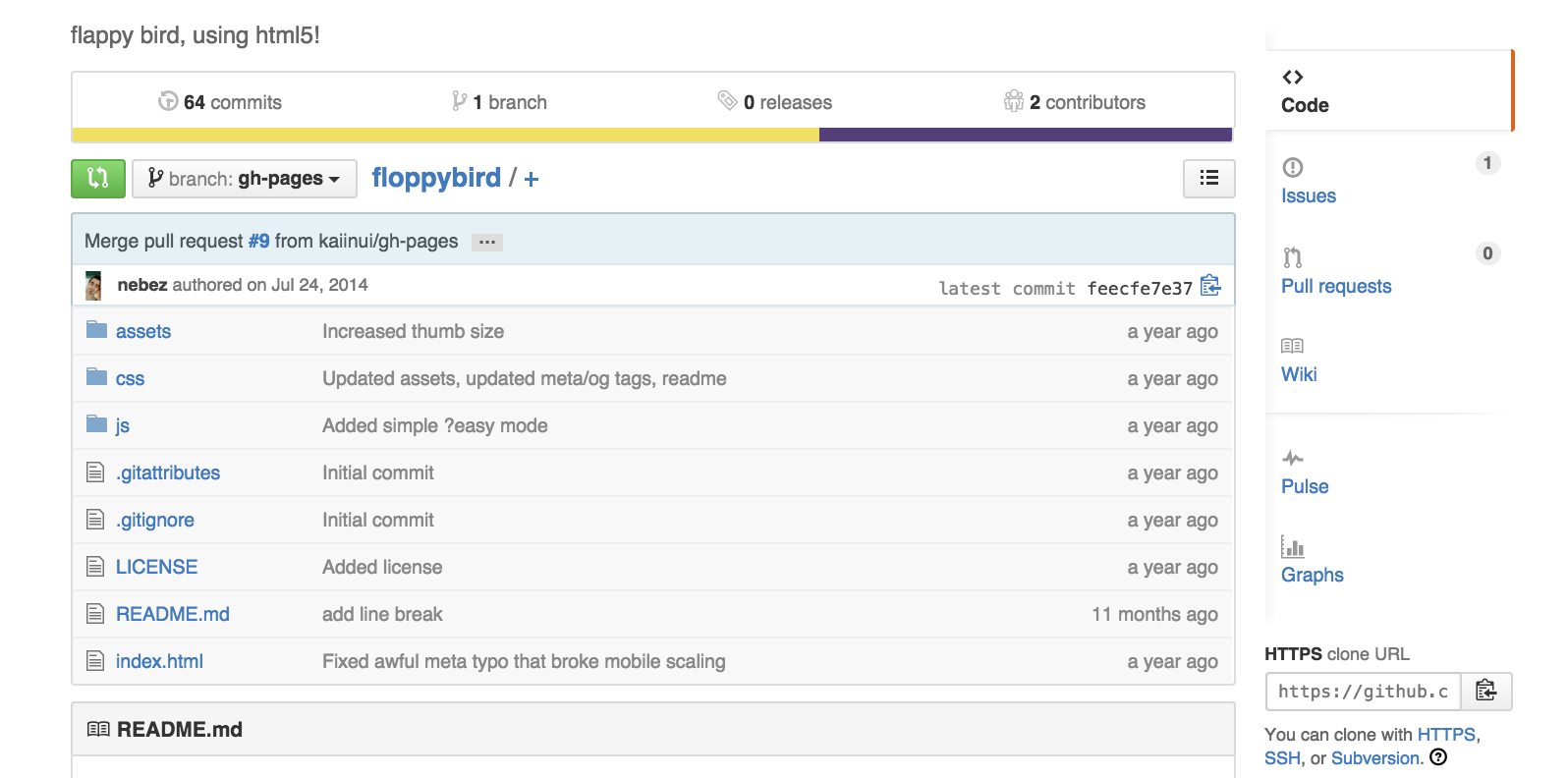The image size is (1568, 778).
Task: Open 'add line break' commit message
Action: [382, 614]
